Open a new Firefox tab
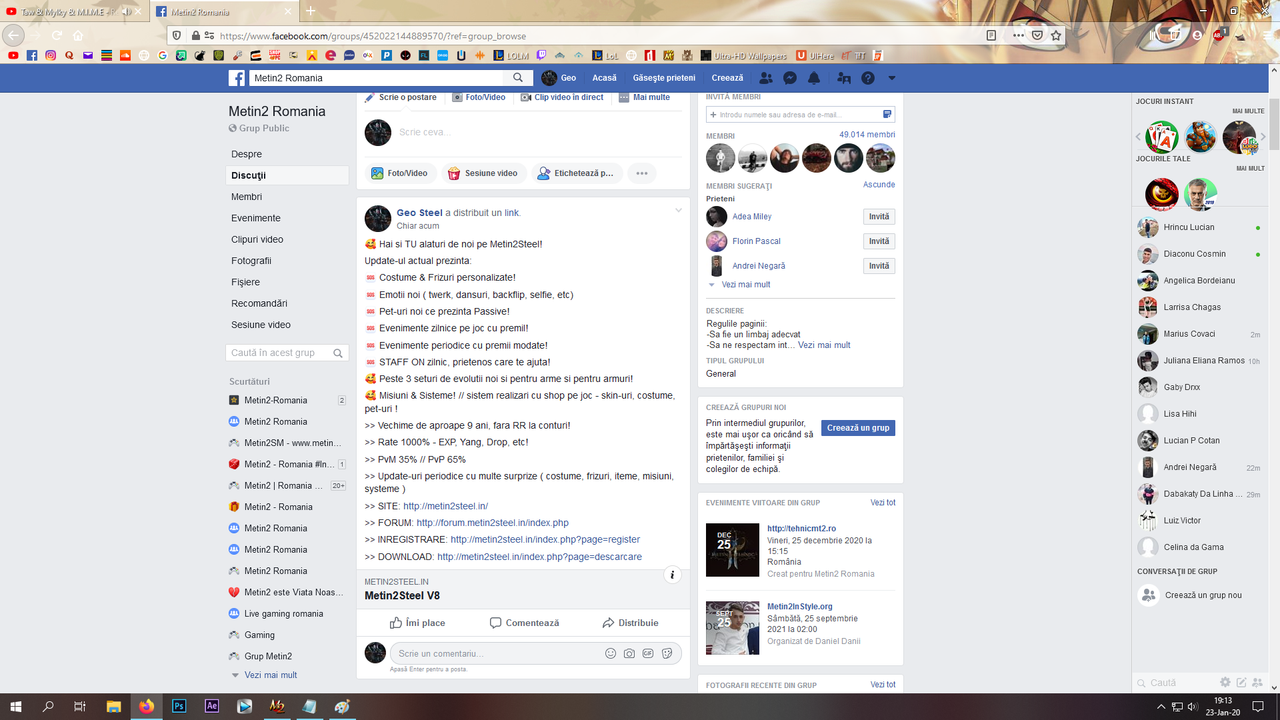The height and width of the screenshot is (720, 1280). 310,11
